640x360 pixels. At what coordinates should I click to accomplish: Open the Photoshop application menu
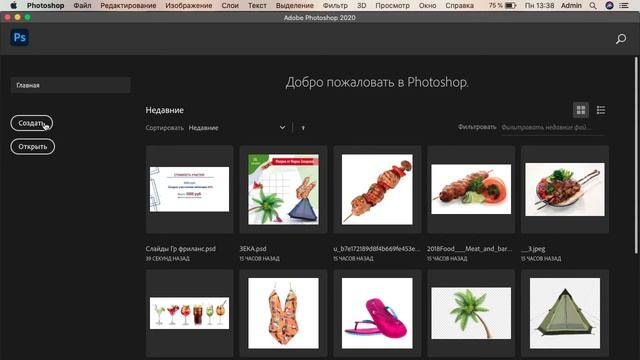click(x=45, y=6)
